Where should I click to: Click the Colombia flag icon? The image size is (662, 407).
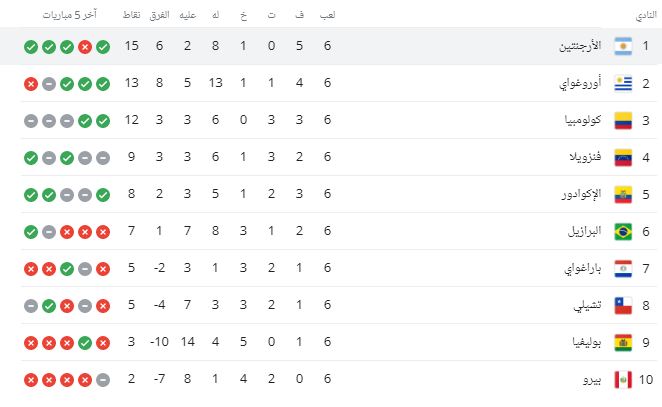(x=623, y=121)
